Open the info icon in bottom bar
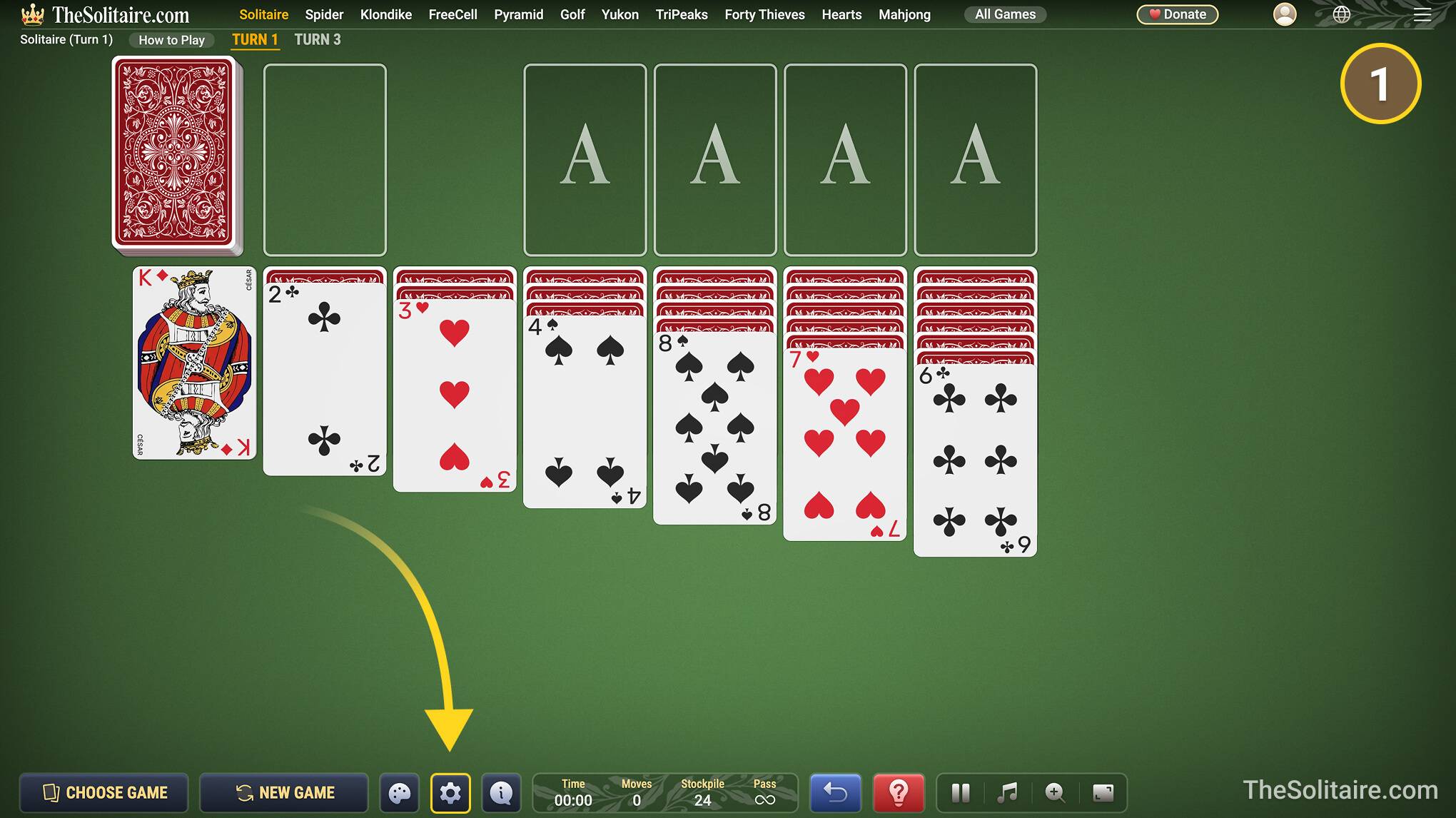1456x818 pixels. point(501,793)
